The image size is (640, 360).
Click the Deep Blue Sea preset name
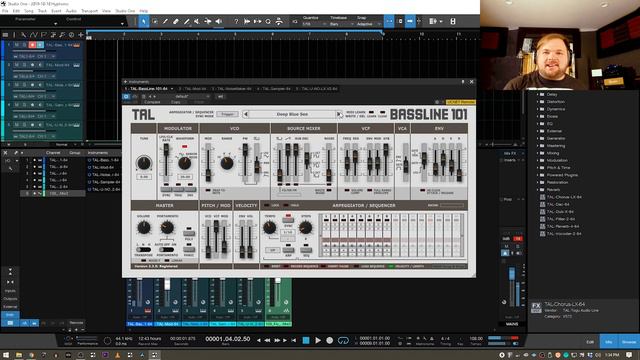292,114
